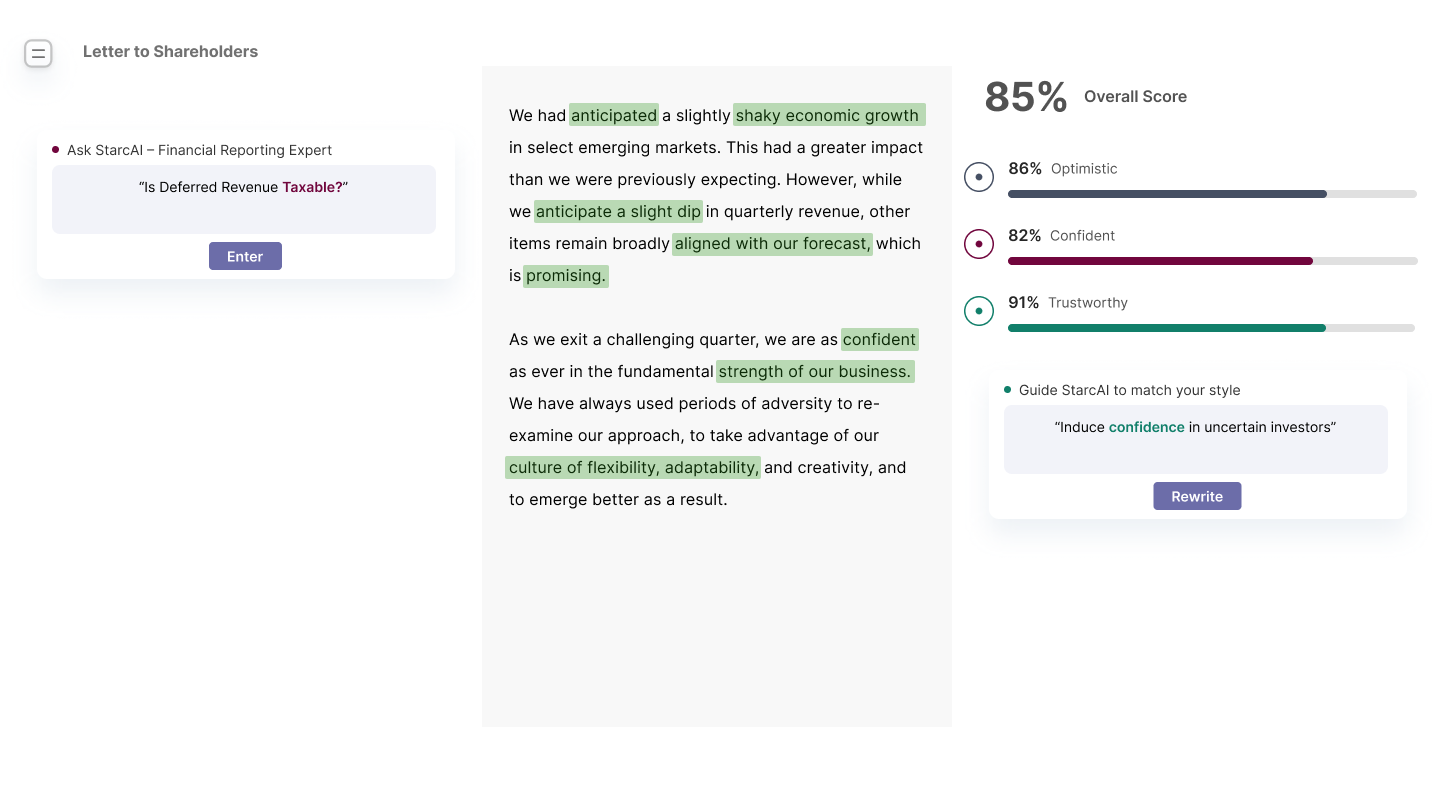
Task: Select the Optimistic score radio icon
Action: tap(978, 177)
